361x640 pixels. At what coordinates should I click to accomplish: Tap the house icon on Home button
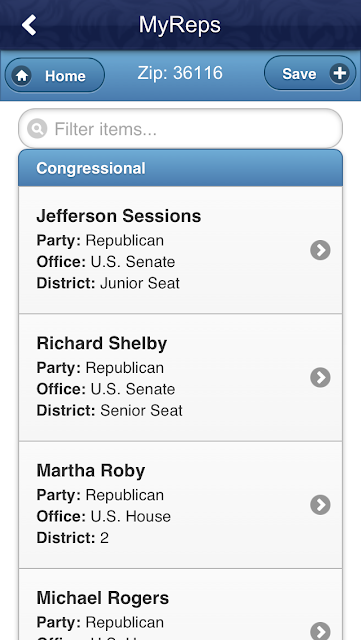point(22,76)
